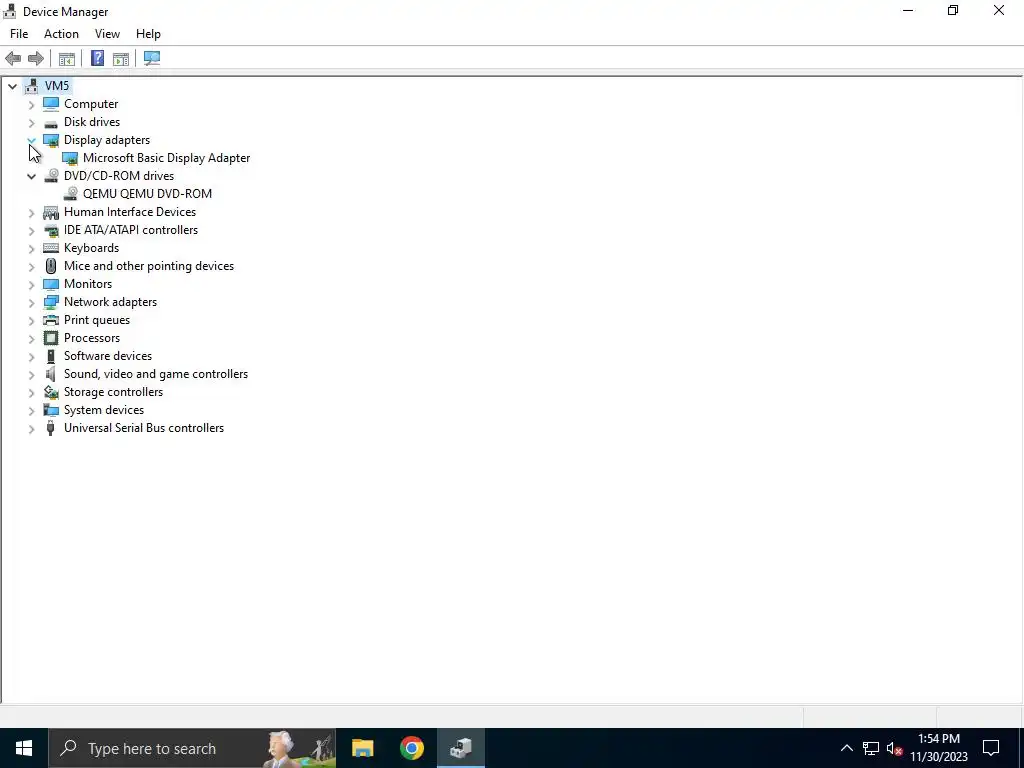This screenshot has height=768, width=1024.
Task: Collapse the Display adapters category arrow
Action: click(31, 140)
